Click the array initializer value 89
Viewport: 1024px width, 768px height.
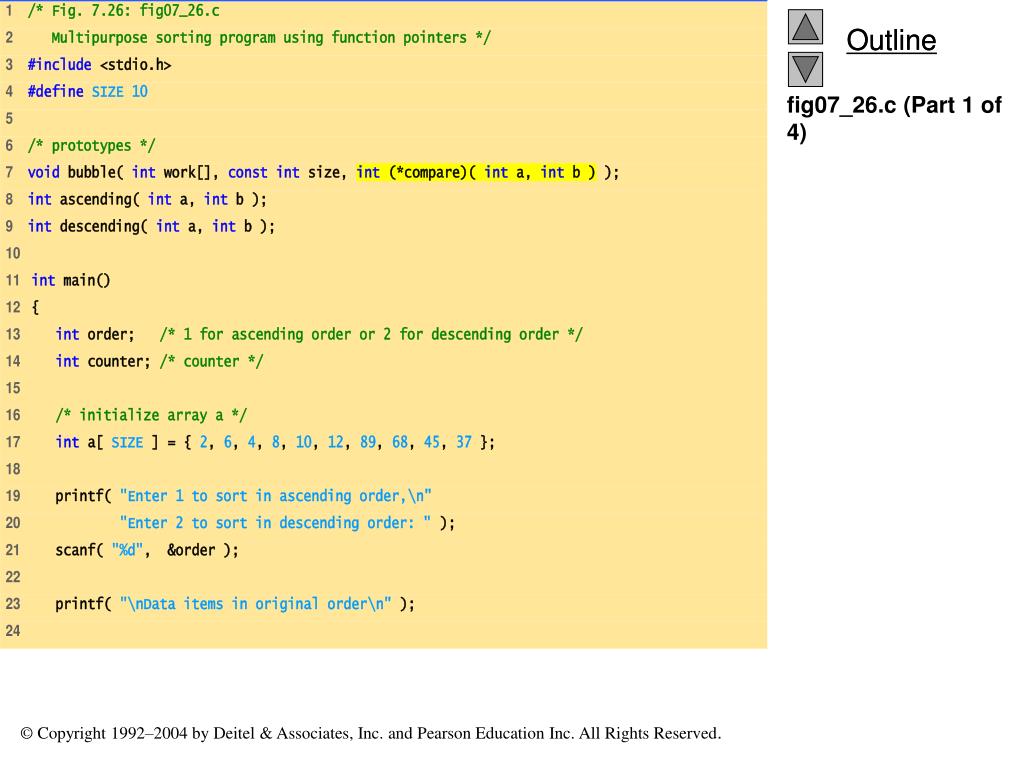tap(368, 442)
